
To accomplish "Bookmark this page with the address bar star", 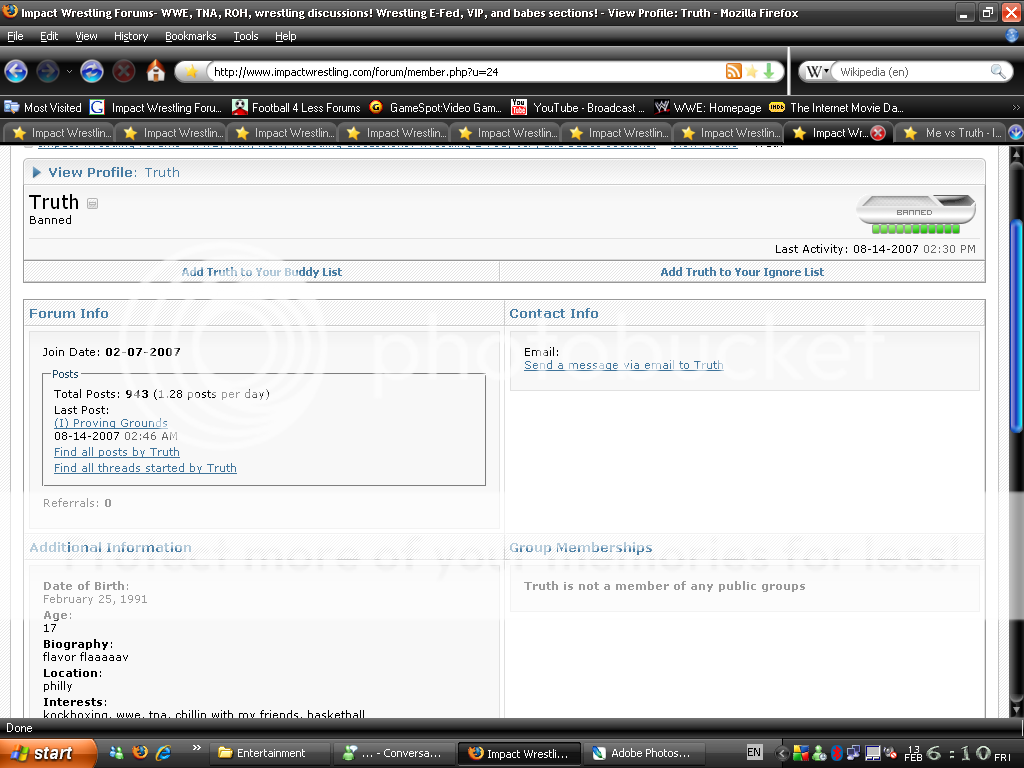I will tap(751, 72).
